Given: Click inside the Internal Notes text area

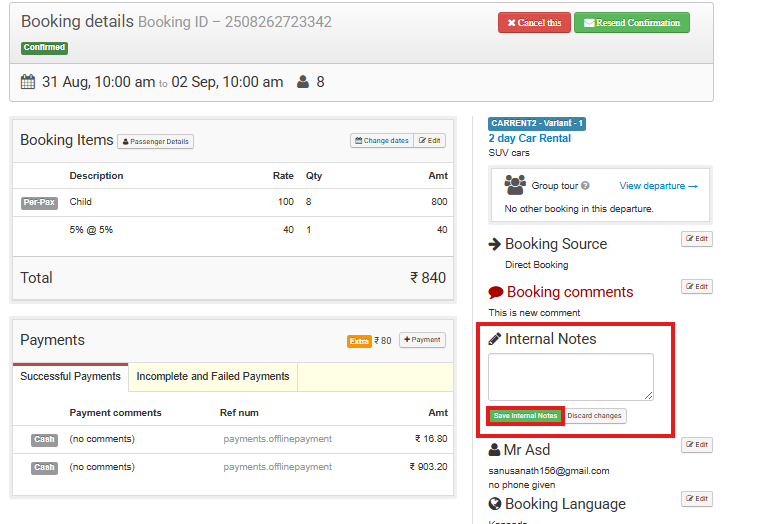Looking at the screenshot, I should [x=570, y=377].
